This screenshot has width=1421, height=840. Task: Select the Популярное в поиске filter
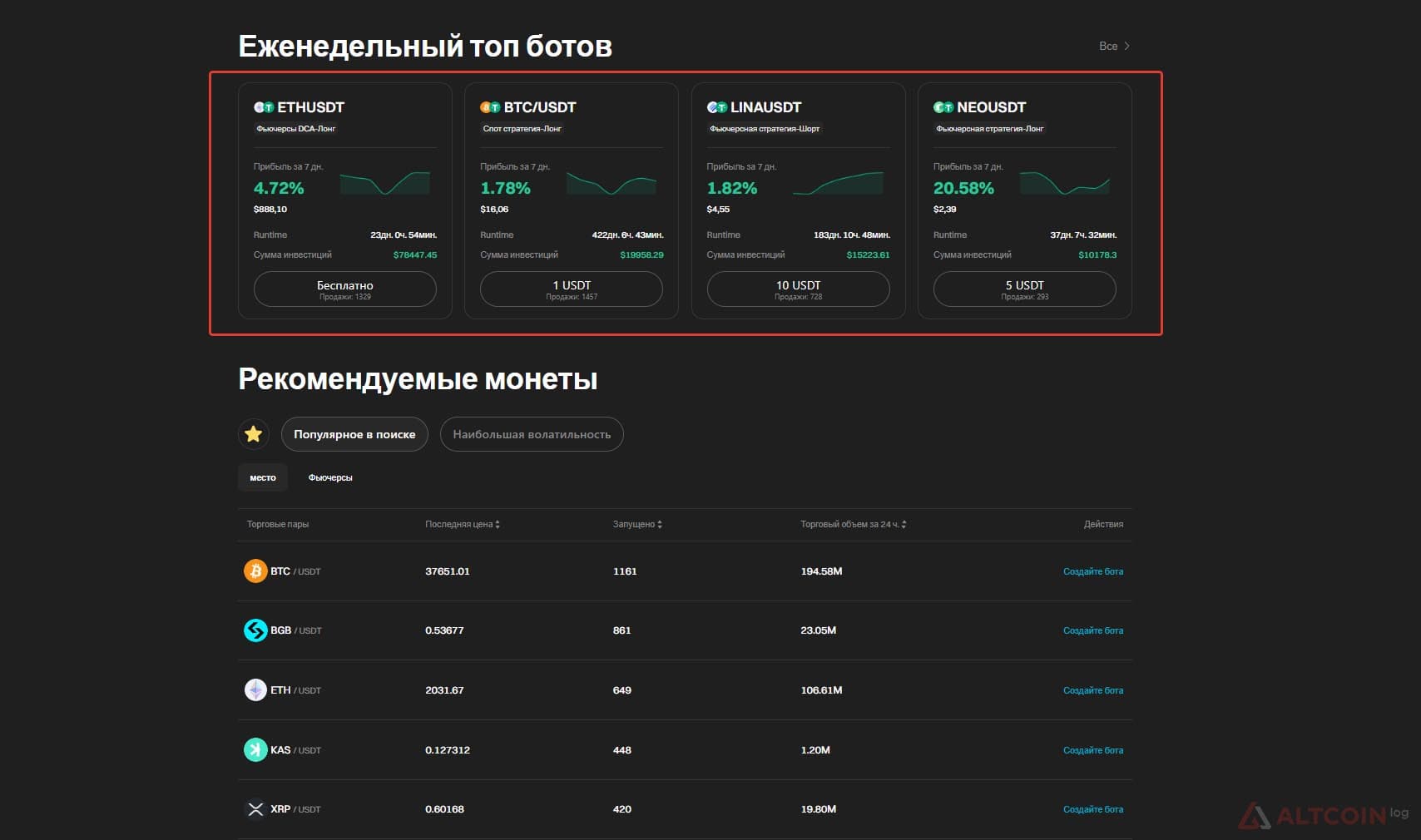click(354, 434)
